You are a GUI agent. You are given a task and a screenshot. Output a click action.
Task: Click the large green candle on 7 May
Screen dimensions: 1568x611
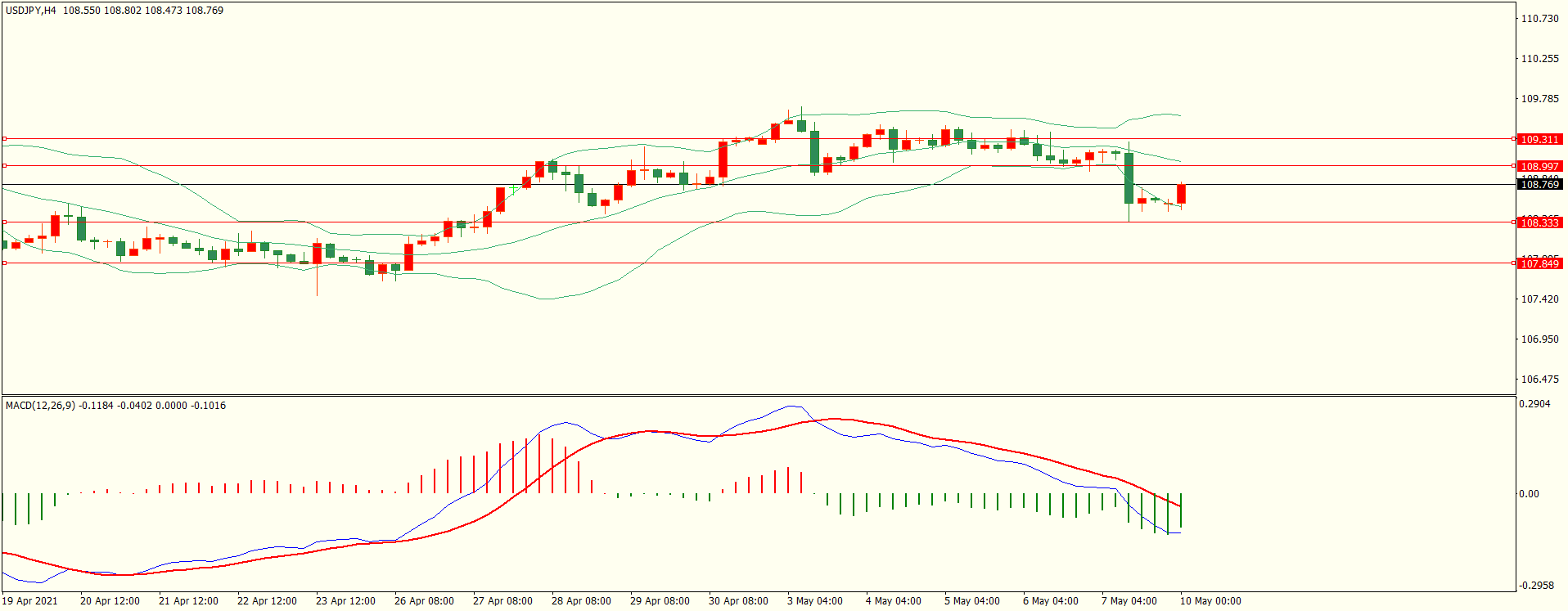coord(1129,178)
